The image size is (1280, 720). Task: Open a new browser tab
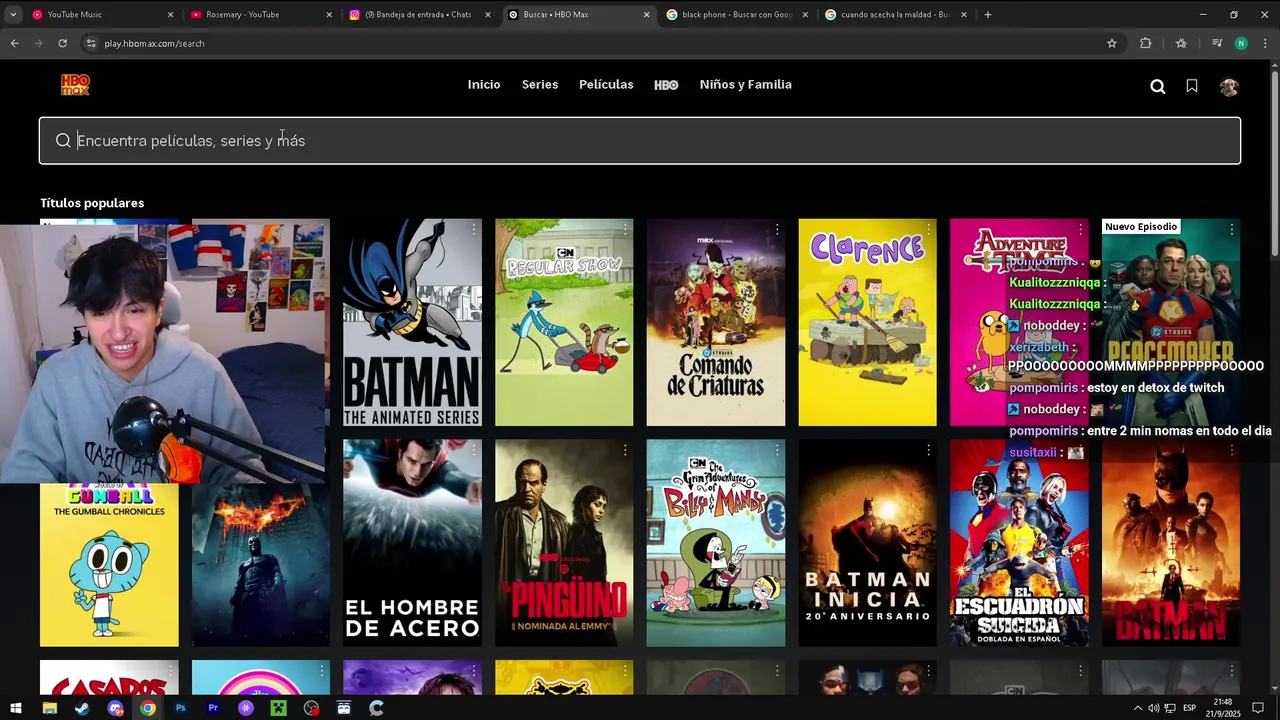pyautogui.click(x=988, y=15)
